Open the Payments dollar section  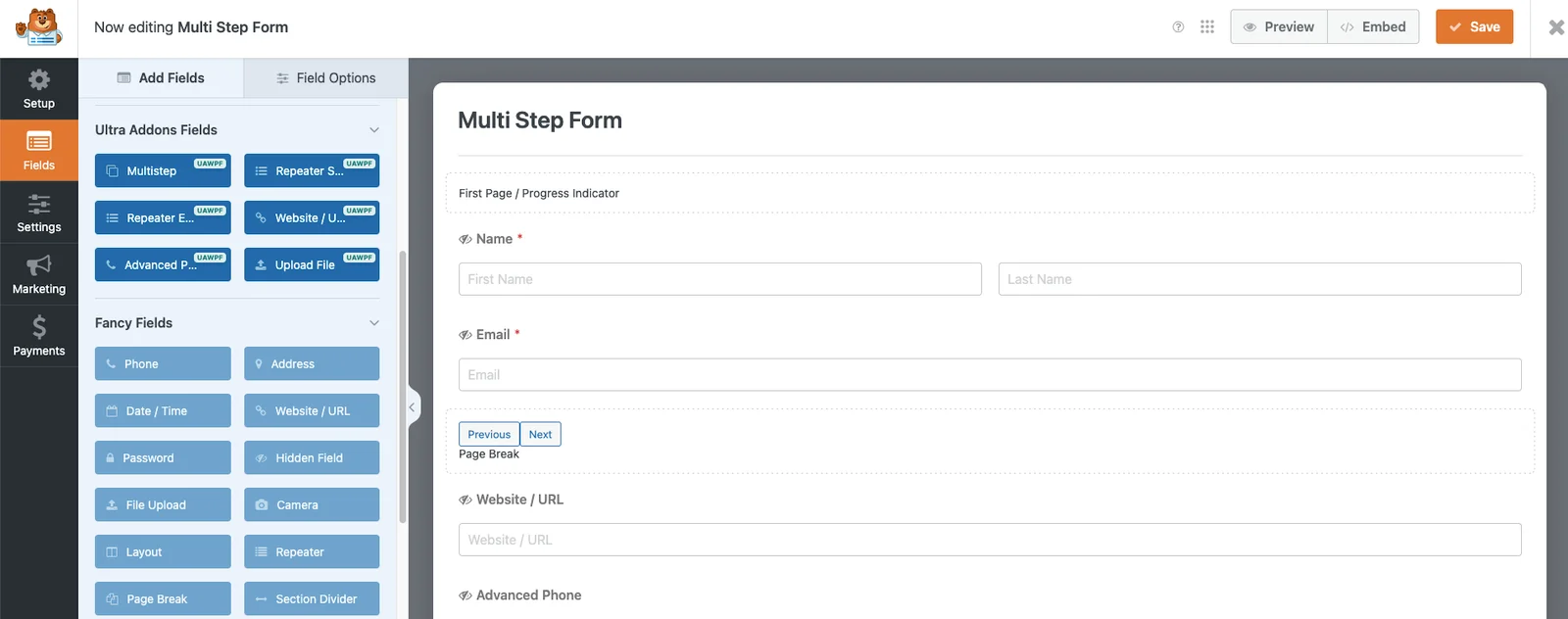point(39,336)
